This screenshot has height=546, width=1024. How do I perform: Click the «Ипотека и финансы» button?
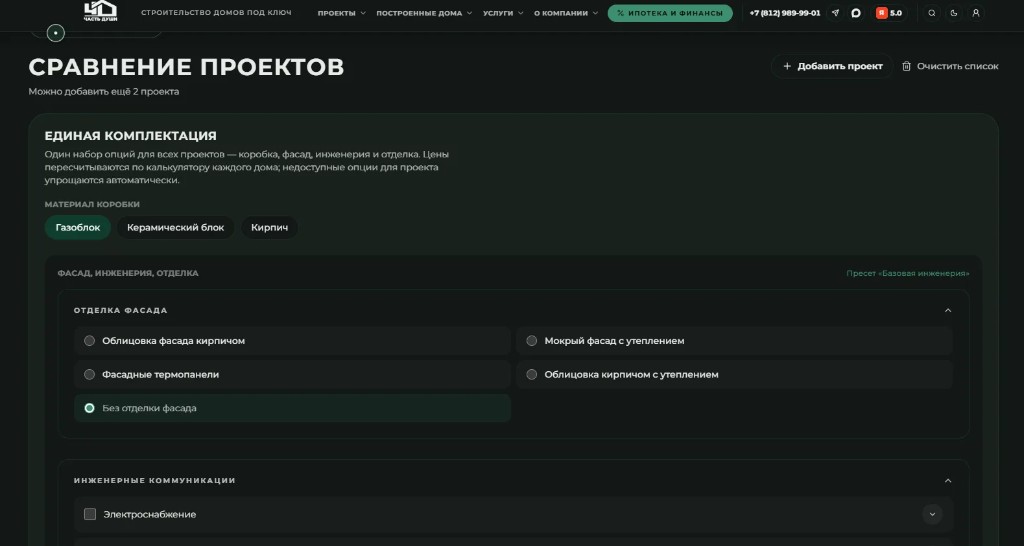[670, 13]
